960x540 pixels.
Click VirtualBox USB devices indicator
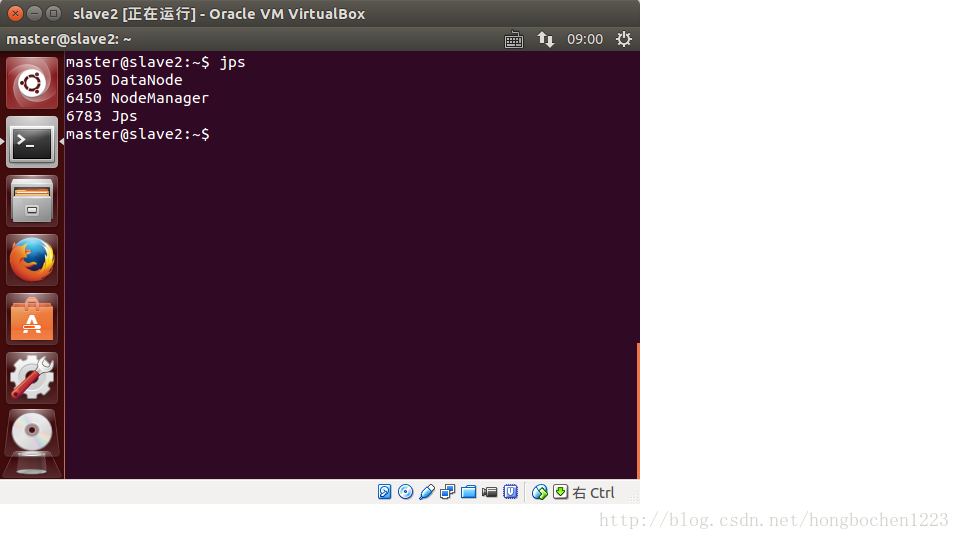pos(427,492)
